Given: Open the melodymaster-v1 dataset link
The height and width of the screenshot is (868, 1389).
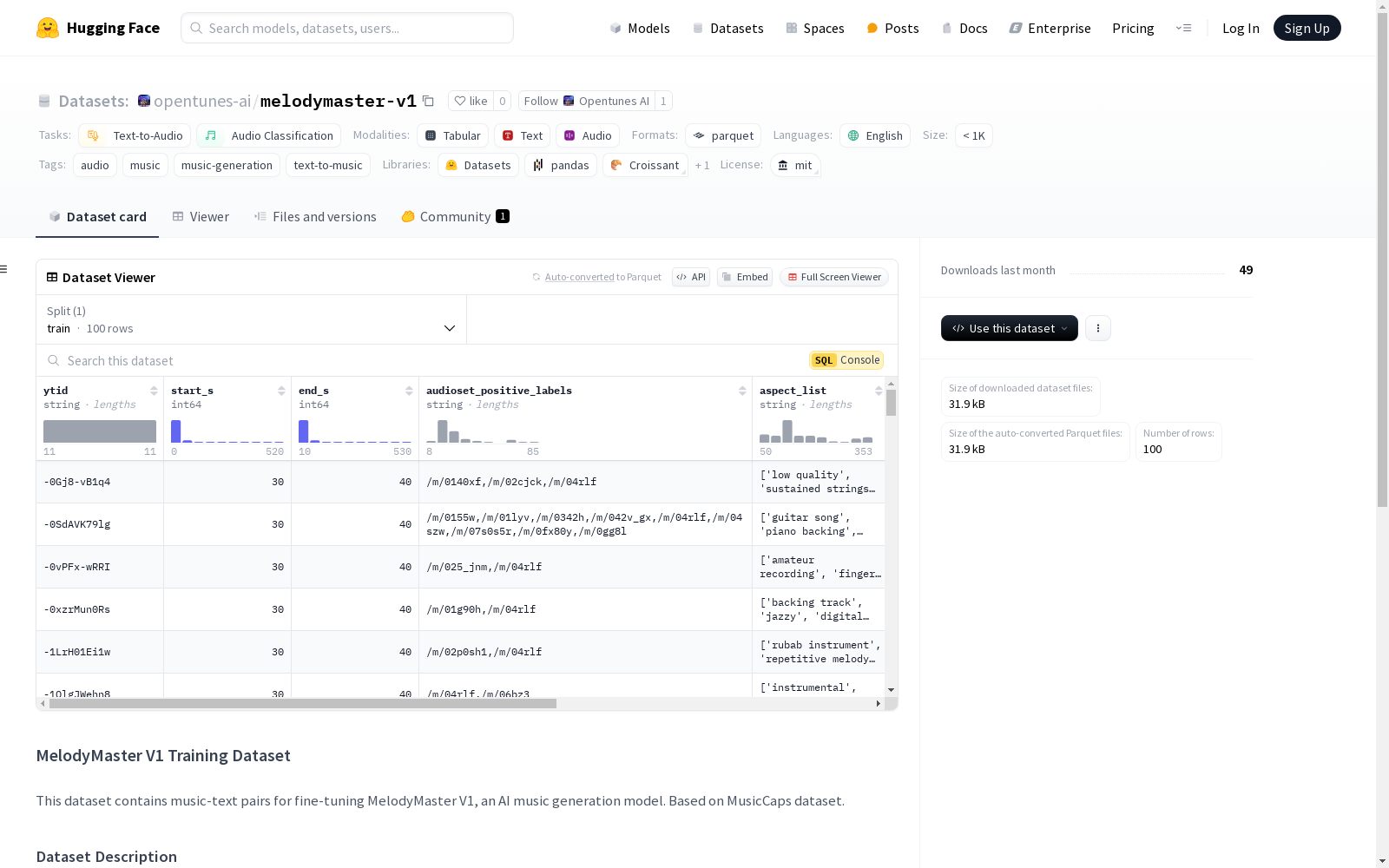Looking at the screenshot, I should pyautogui.click(x=339, y=101).
